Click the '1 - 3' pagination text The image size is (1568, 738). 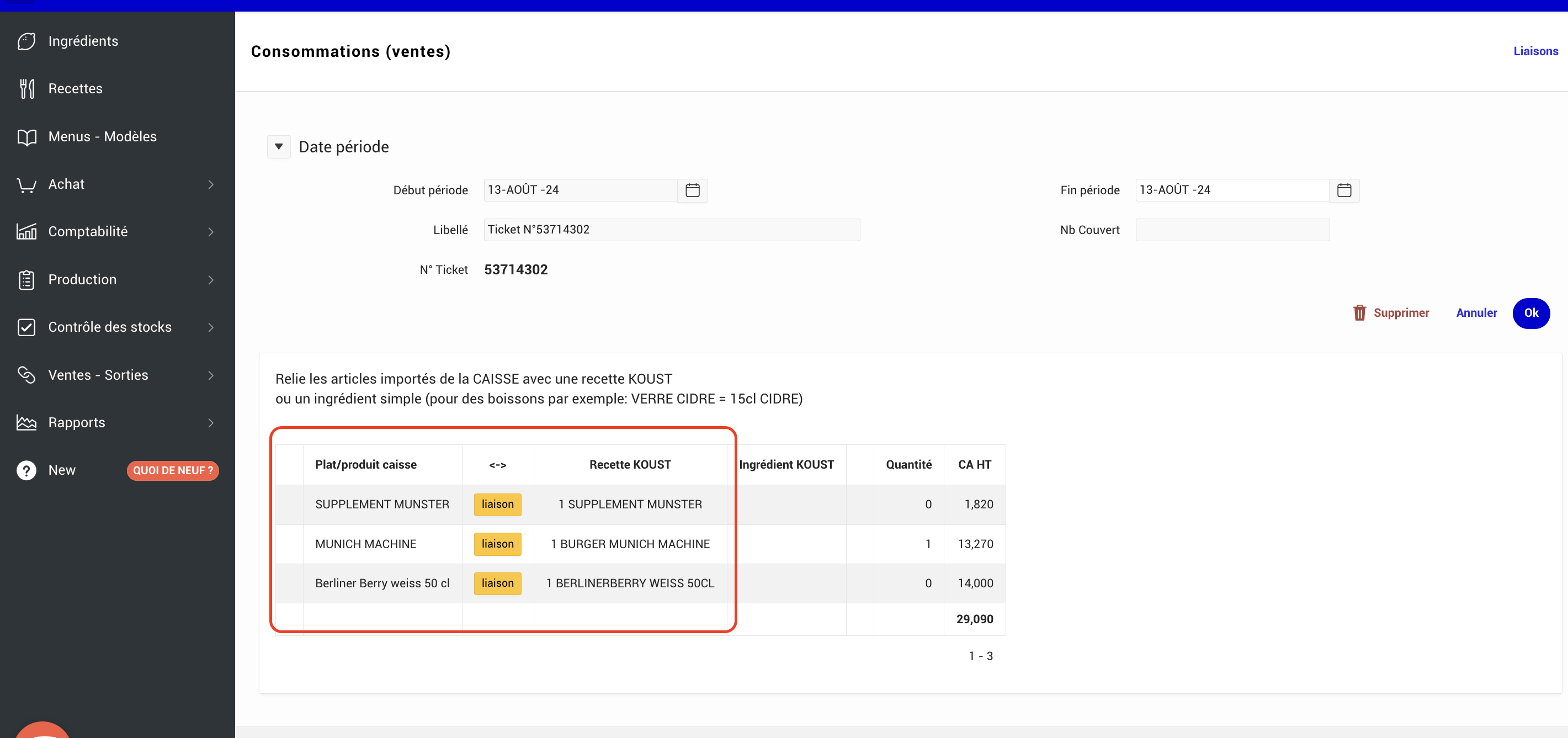pos(981,656)
